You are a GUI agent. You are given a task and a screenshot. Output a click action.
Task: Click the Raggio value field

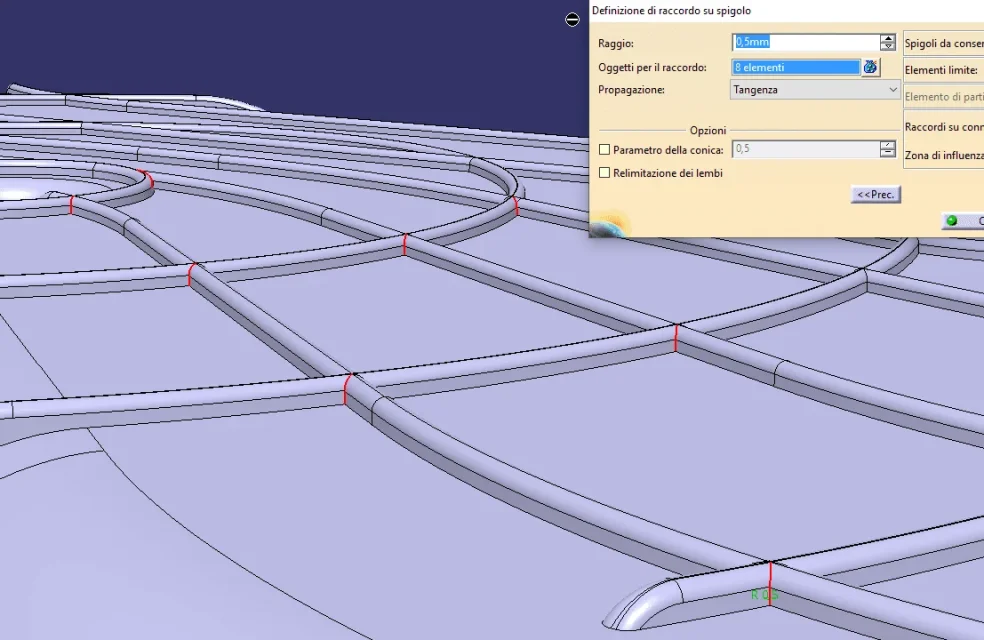(805, 42)
